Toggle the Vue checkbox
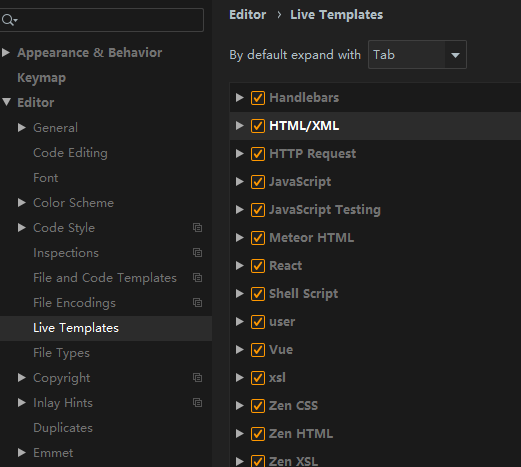Screen dimensions: 521x467 [258, 350]
